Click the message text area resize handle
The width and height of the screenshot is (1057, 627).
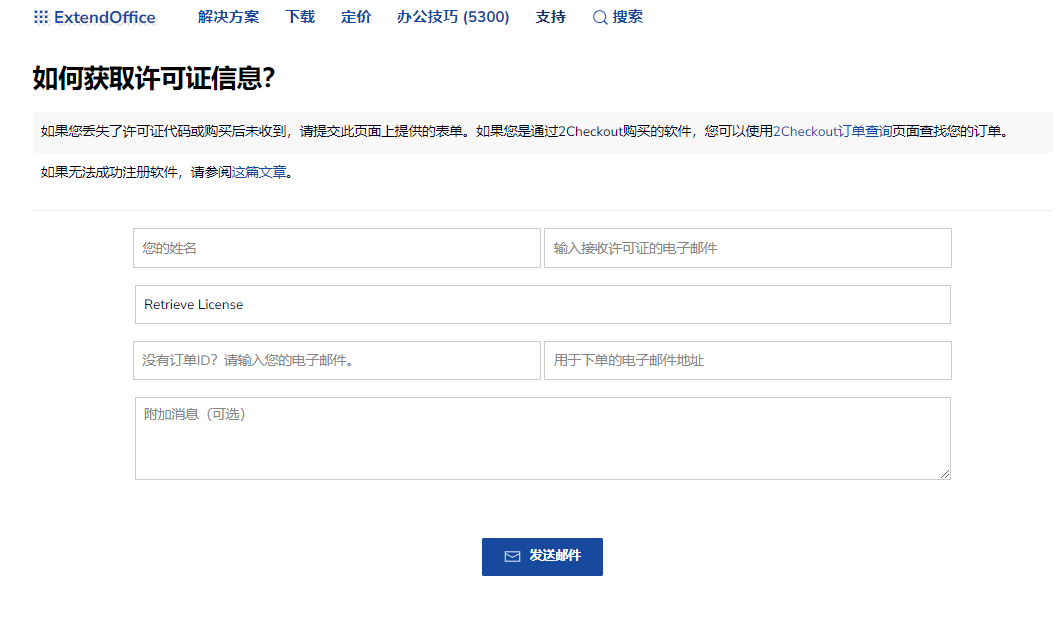click(x=945, y=474)
